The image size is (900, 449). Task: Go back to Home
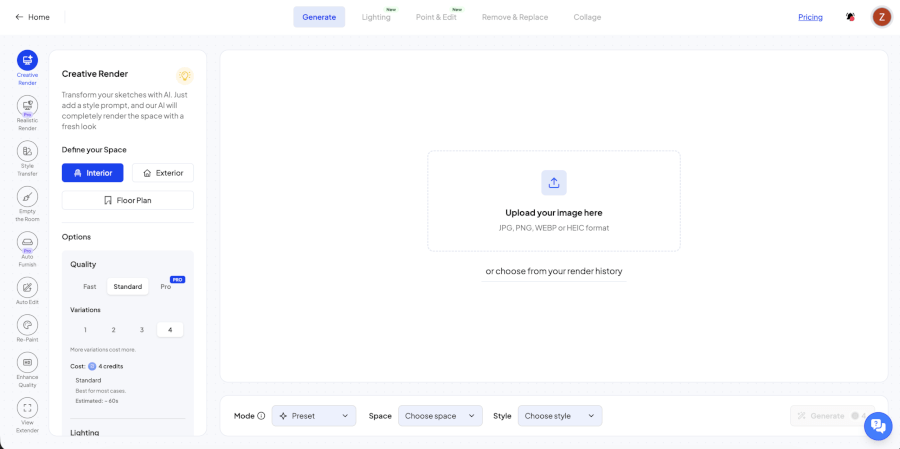33,17
